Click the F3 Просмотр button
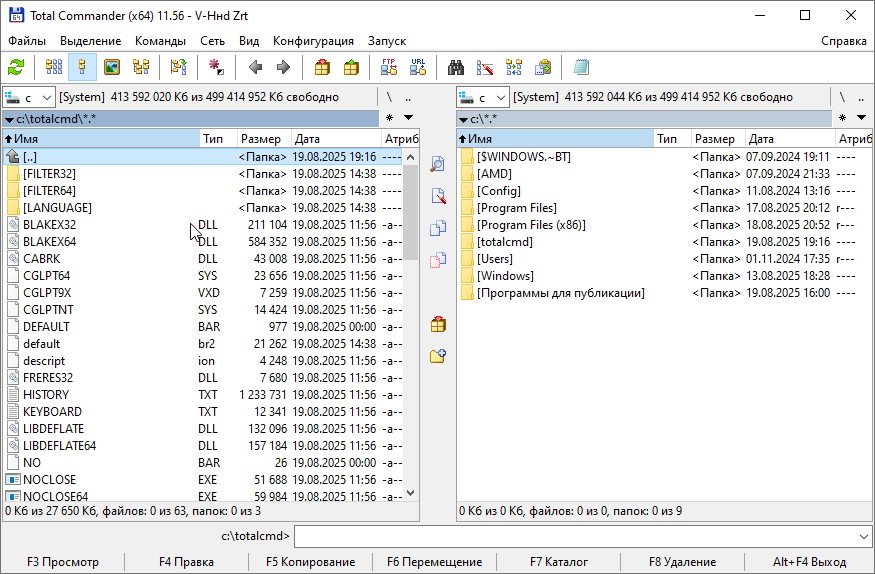The height and width of the screenshot is (574, 875). (x=62, y=562)
